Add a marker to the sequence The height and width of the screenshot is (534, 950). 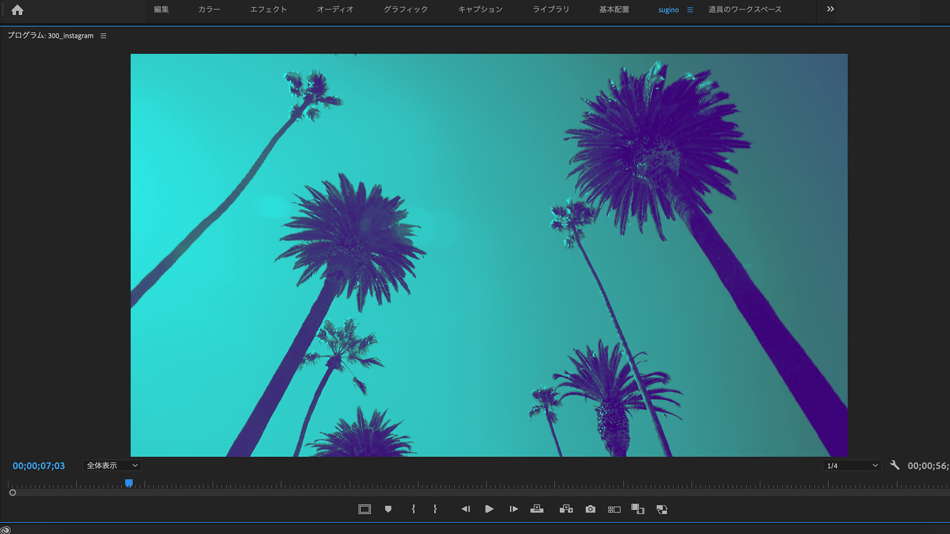388,509
